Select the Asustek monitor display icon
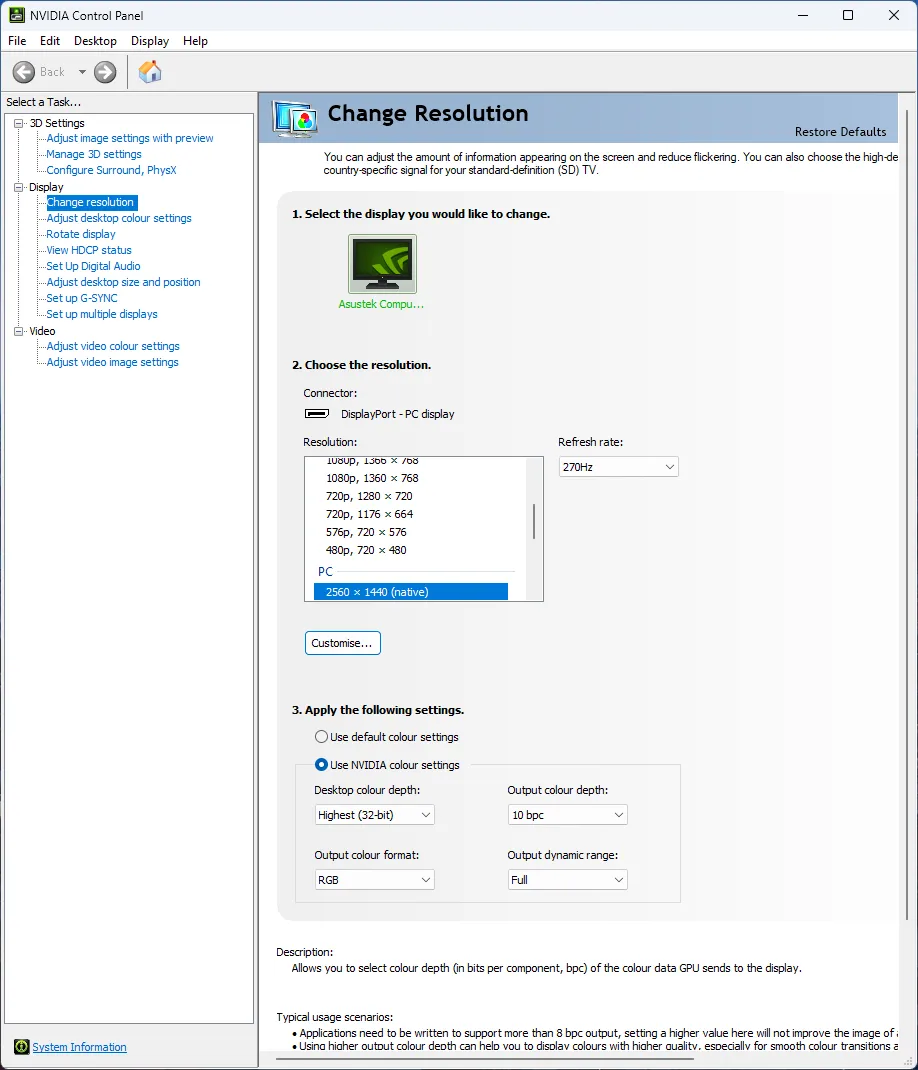 pos(382,264)
